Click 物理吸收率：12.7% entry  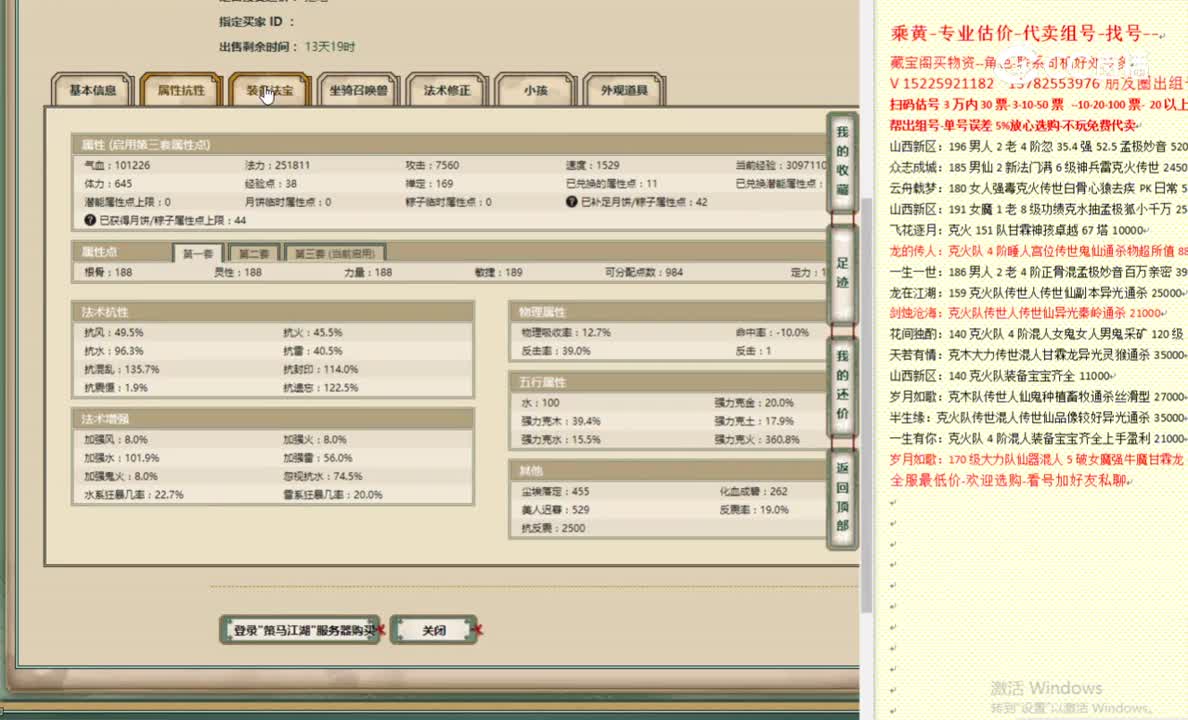click(x=566, y=333)
